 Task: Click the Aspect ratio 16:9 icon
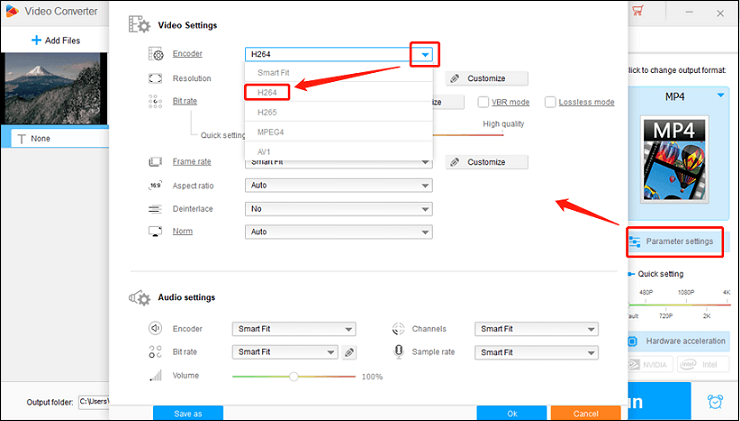155,185
